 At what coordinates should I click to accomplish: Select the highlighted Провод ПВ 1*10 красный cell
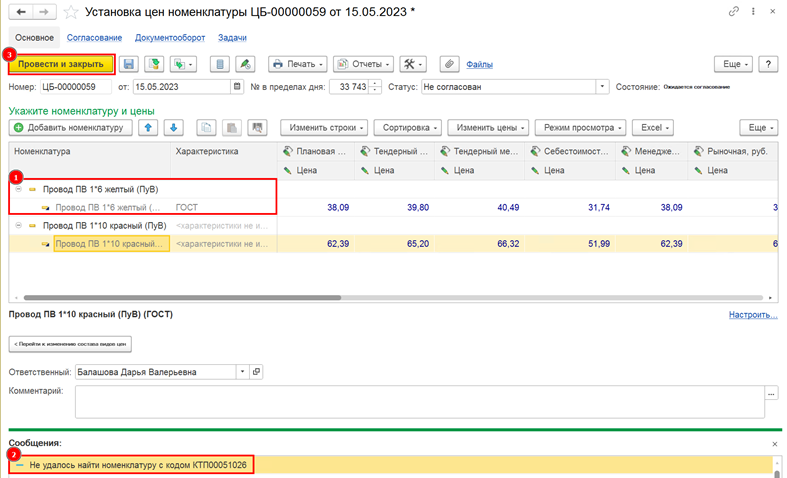point(111,244)
